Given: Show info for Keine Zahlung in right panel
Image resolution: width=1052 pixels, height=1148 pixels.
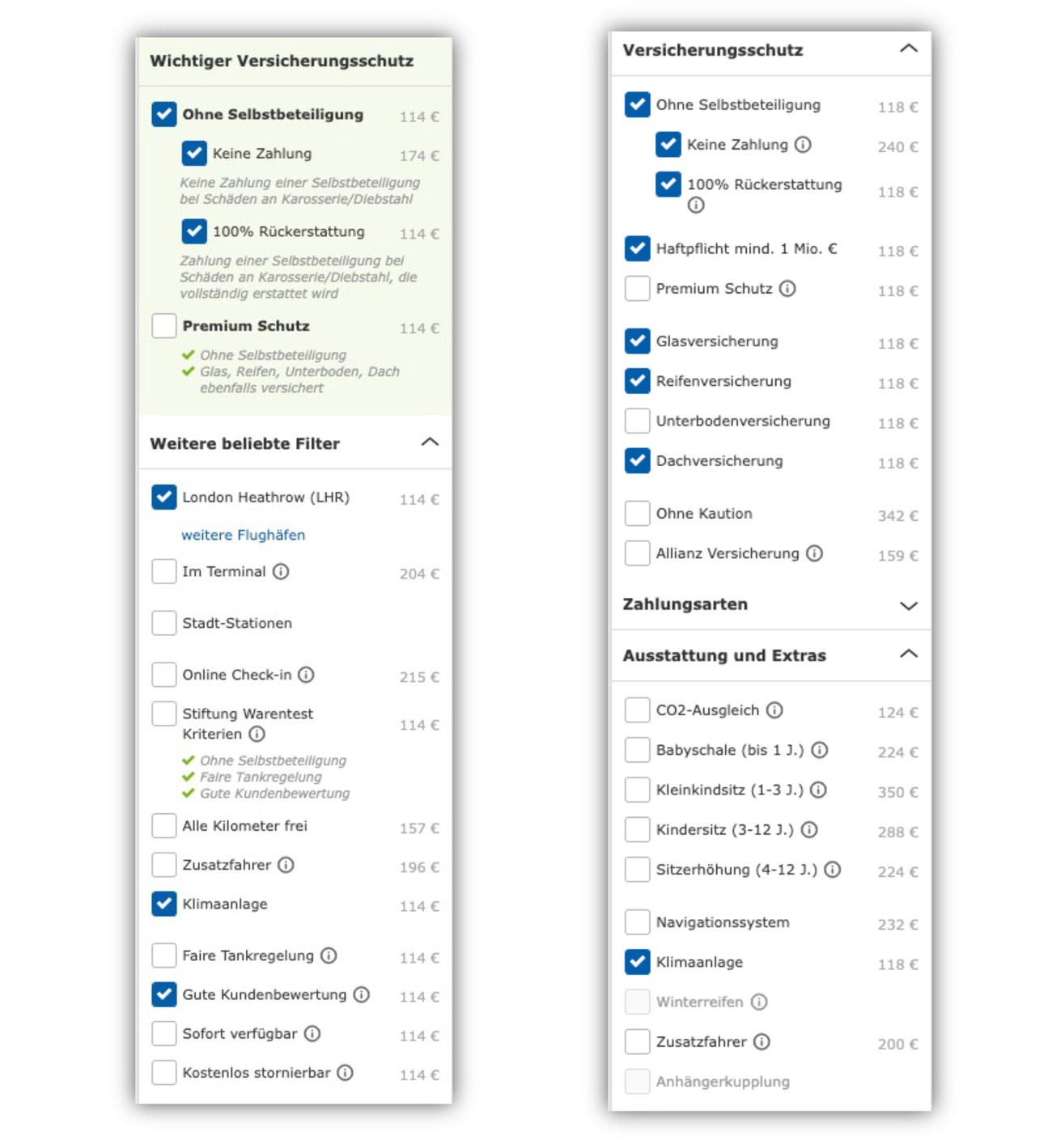Looking at the screenshot, I should [x=803, y=145].
